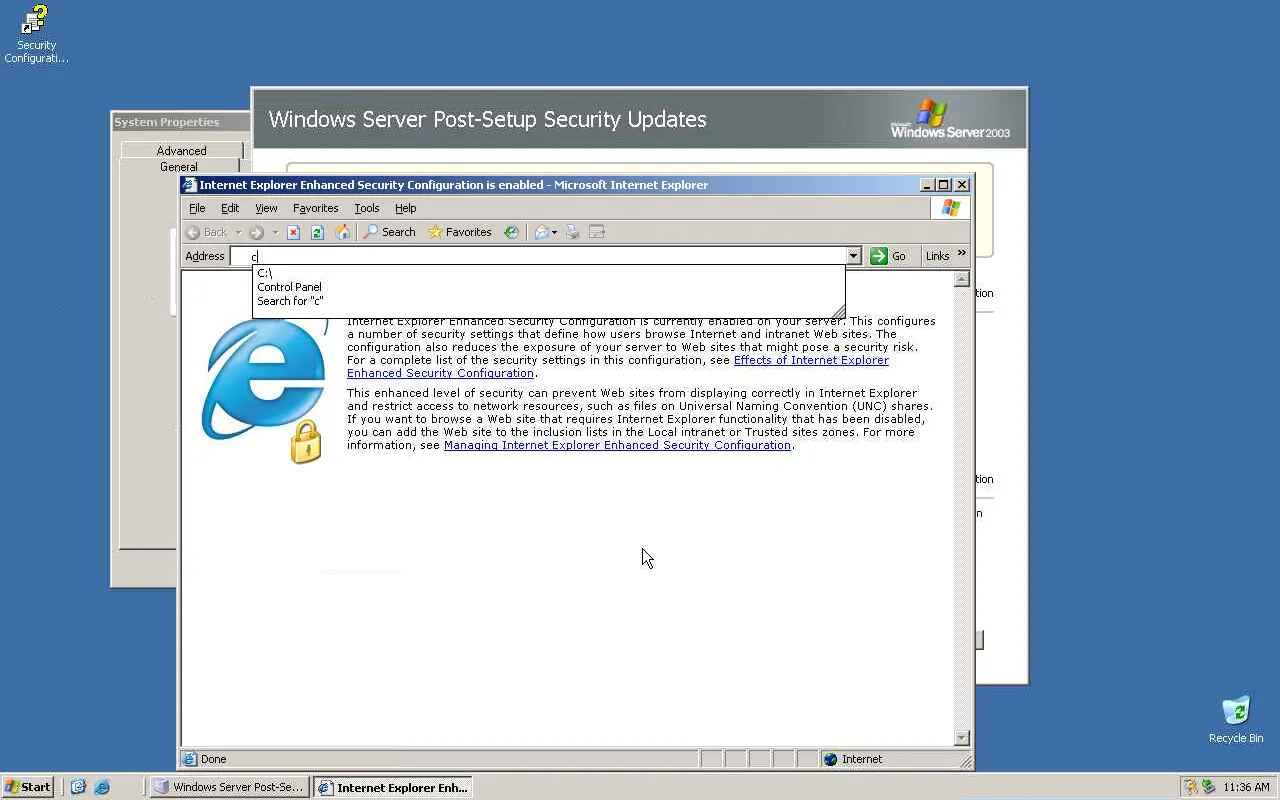Close the Internet Explorer window
Viewport: 1280px width, 800px height.
(962, 185)
